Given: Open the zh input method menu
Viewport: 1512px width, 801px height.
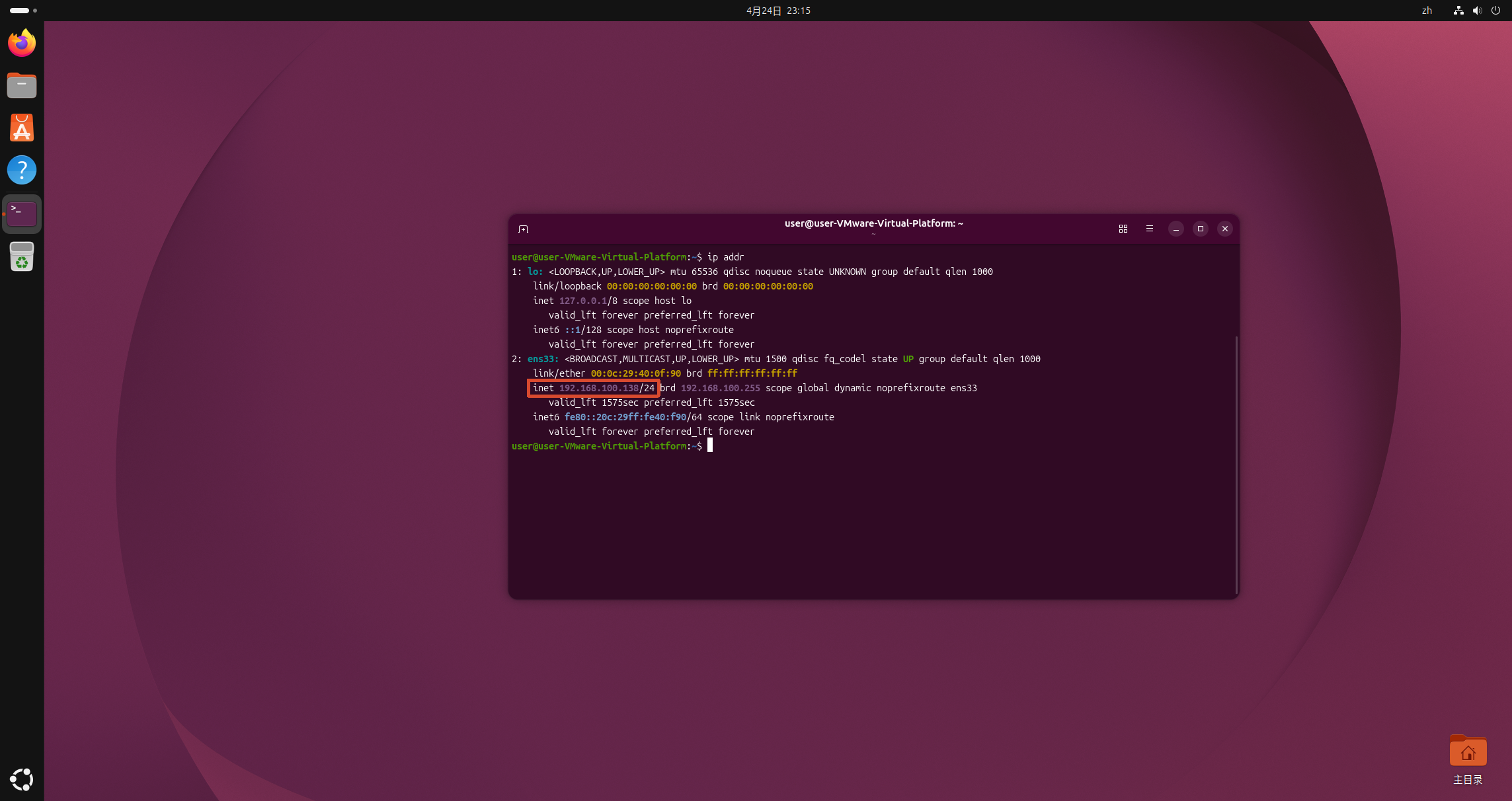Looking at the screenshot, I should 1427,11.
